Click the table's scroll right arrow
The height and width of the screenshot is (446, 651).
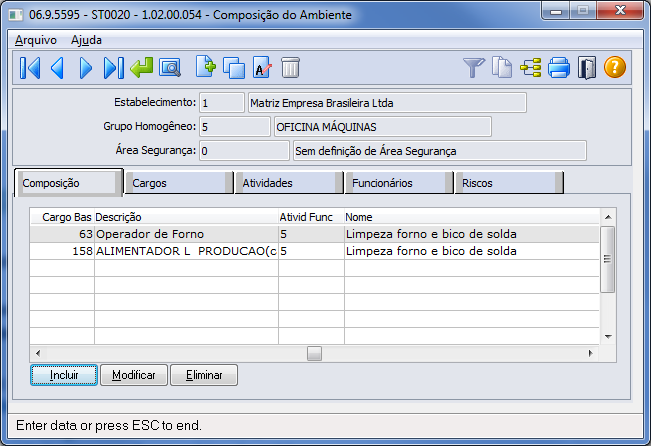click(591, 353)
